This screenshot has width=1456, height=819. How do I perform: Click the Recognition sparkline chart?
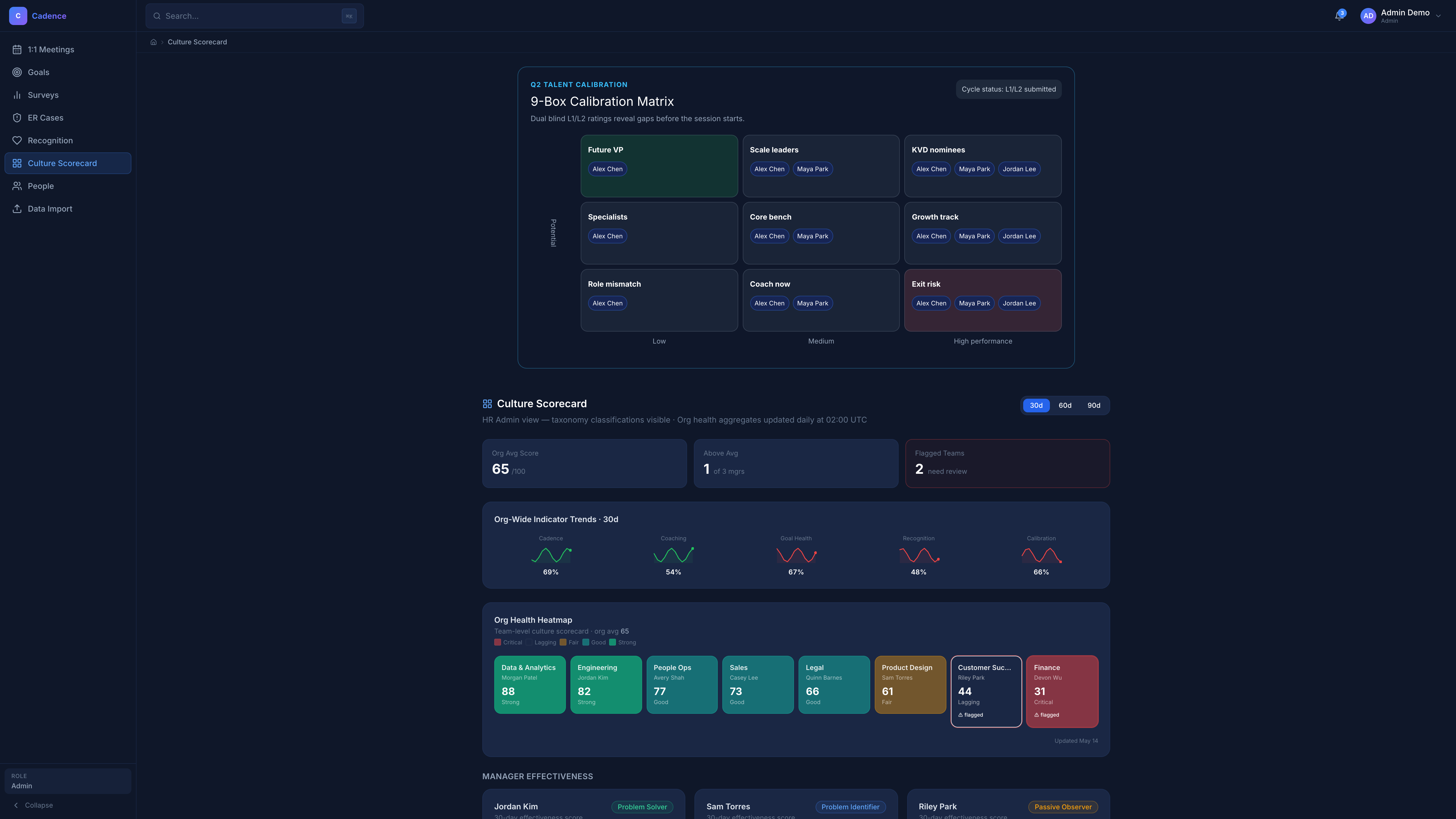tap(919, 555)
